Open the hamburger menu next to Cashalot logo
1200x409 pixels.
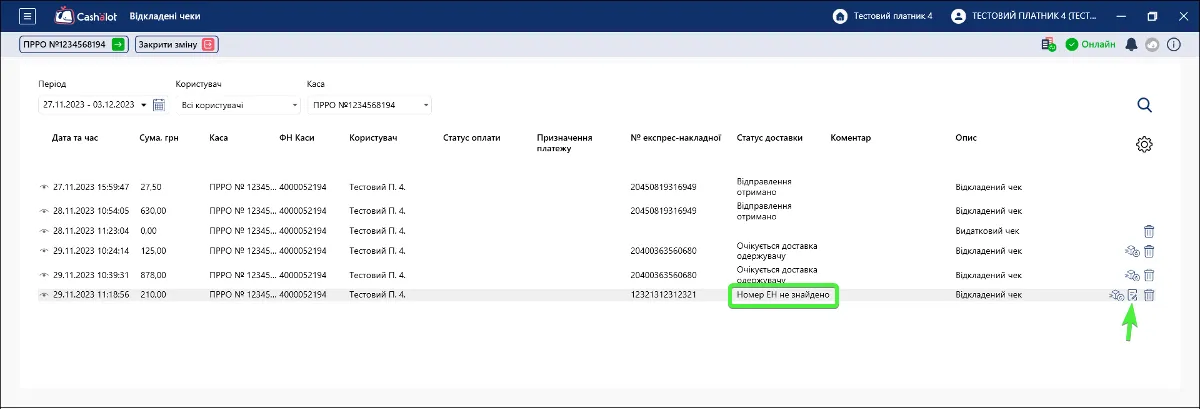[27, 16]
